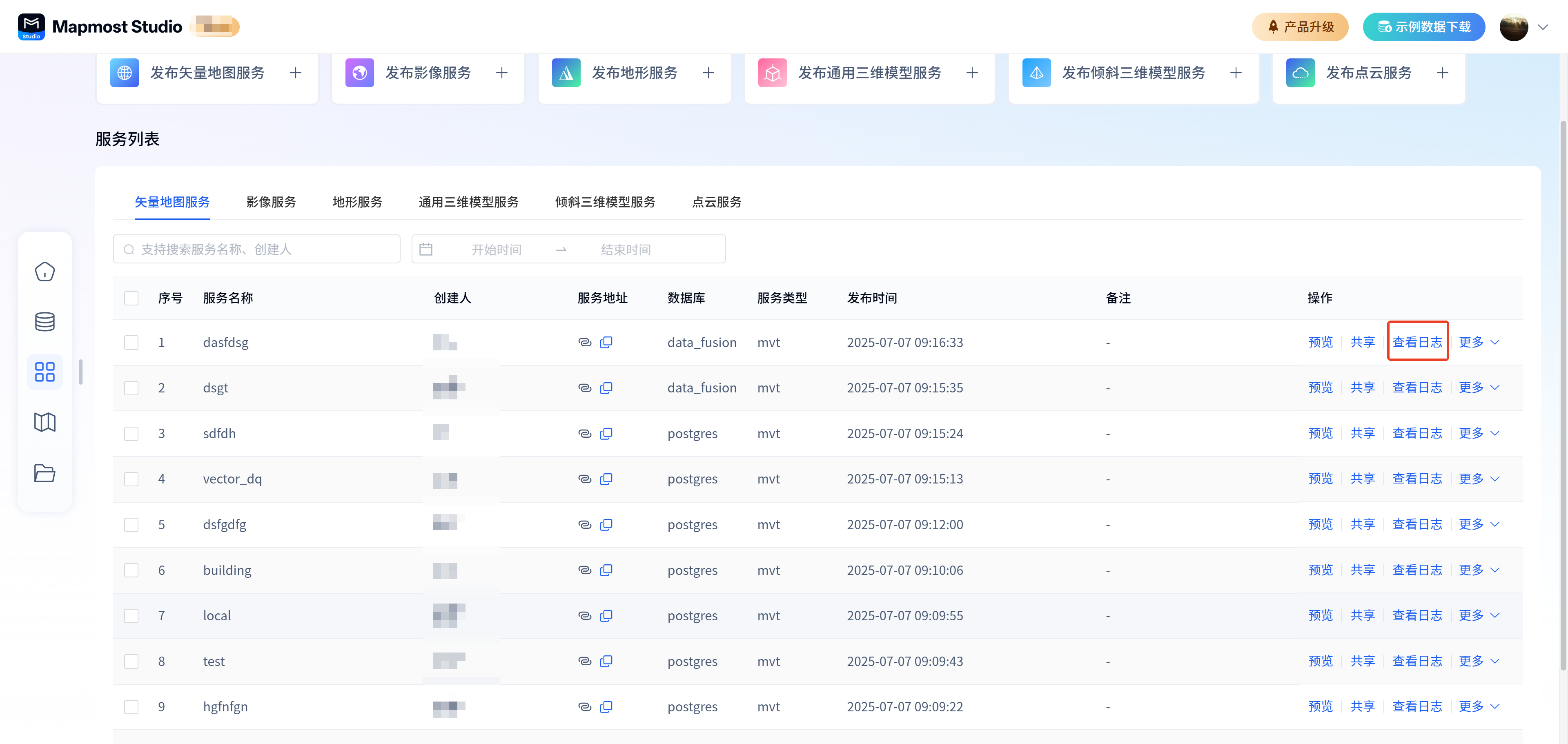Click link icon for vector_dq service

(584, 479)
